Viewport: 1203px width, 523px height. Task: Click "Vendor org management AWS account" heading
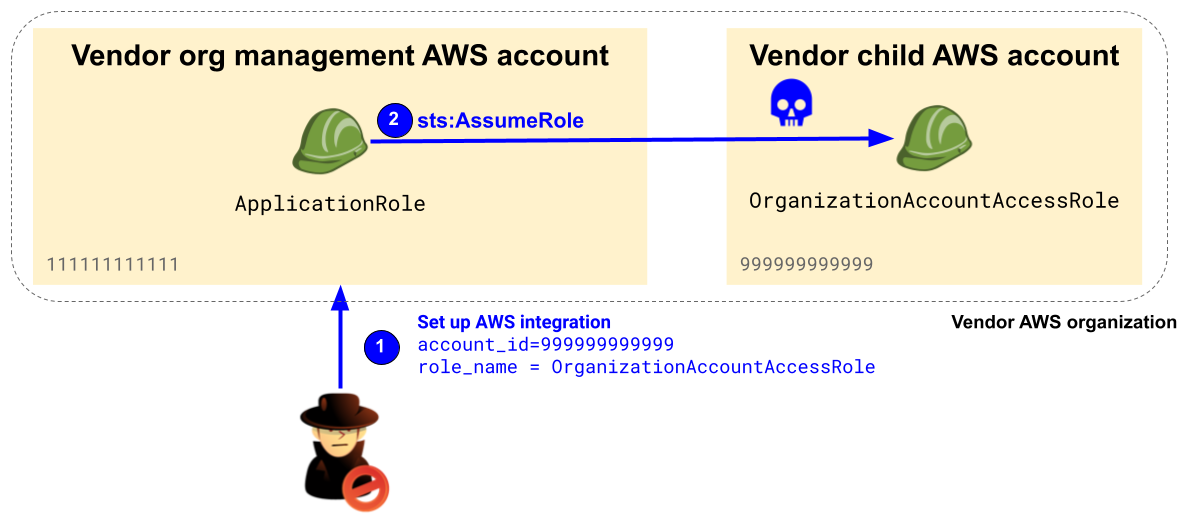pos(340,55)
